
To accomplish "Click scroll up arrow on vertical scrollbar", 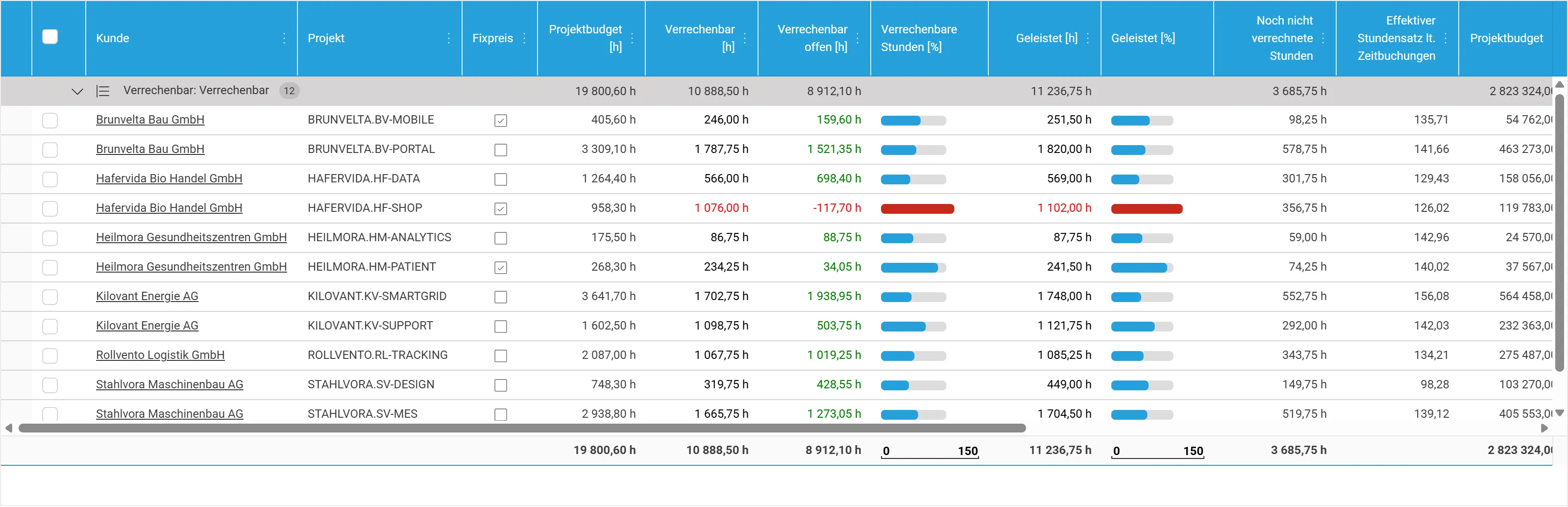I will point(1560,84).
